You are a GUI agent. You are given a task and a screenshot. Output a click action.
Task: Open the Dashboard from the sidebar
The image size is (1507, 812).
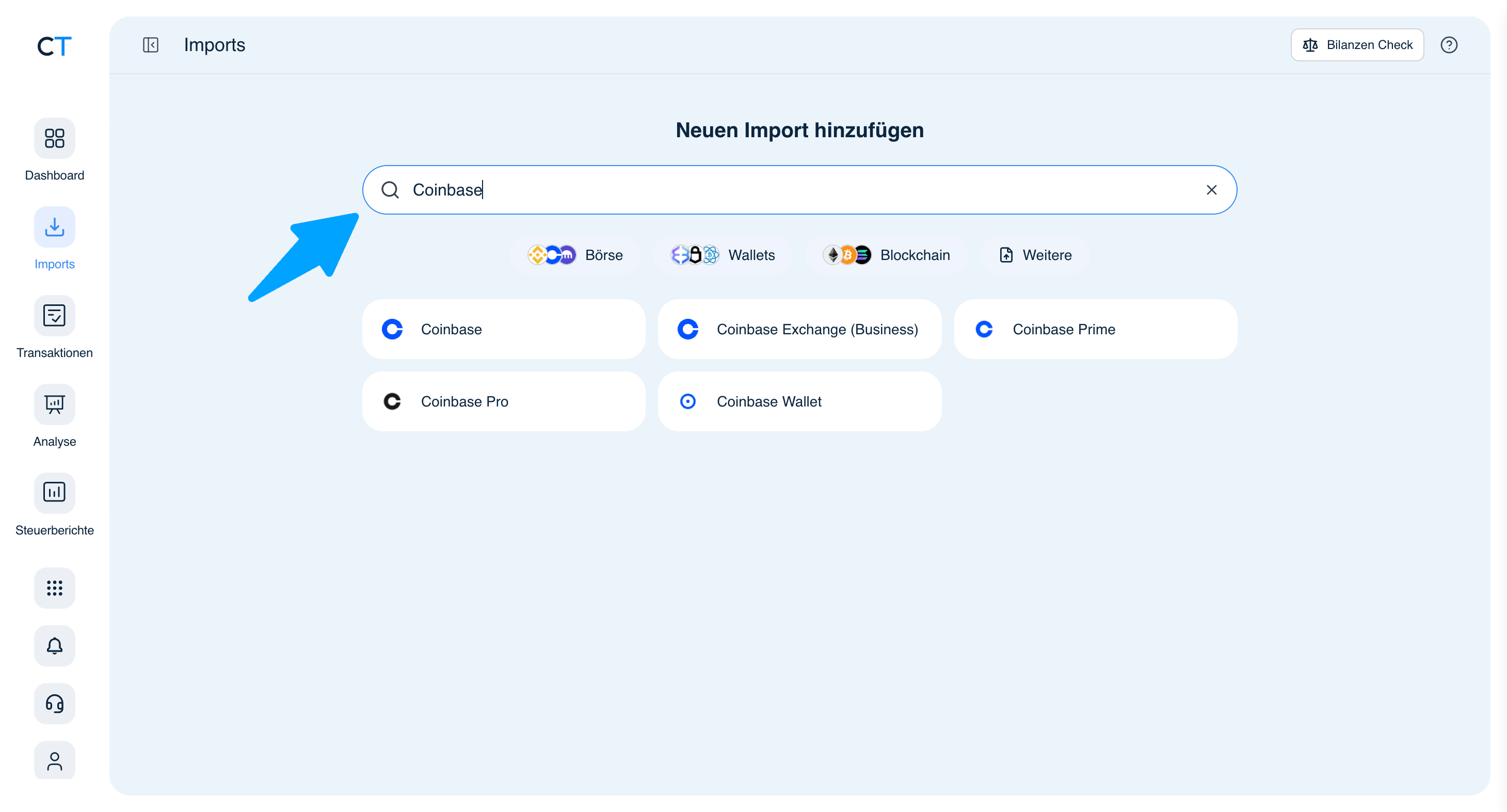click(54, 139)
